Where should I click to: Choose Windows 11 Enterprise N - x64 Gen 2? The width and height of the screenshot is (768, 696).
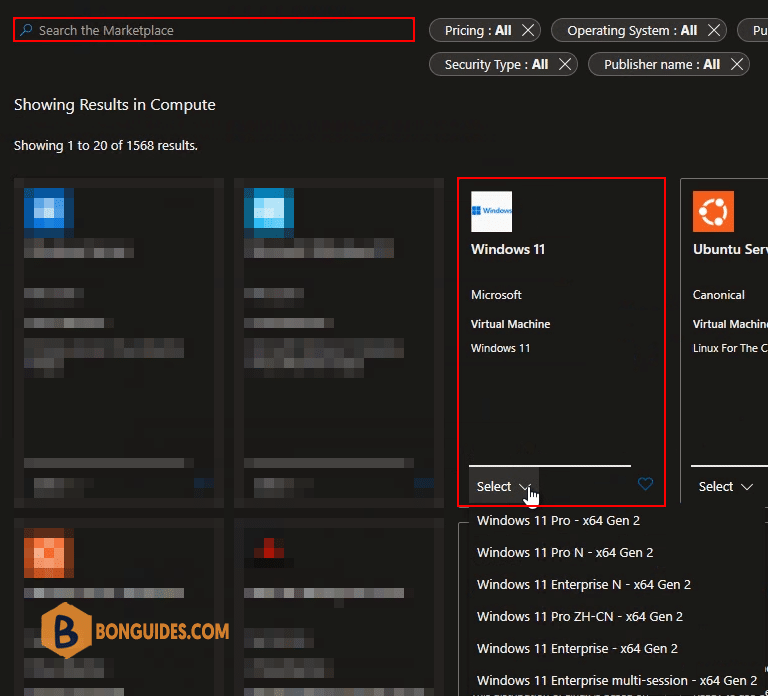pos(584,584)
